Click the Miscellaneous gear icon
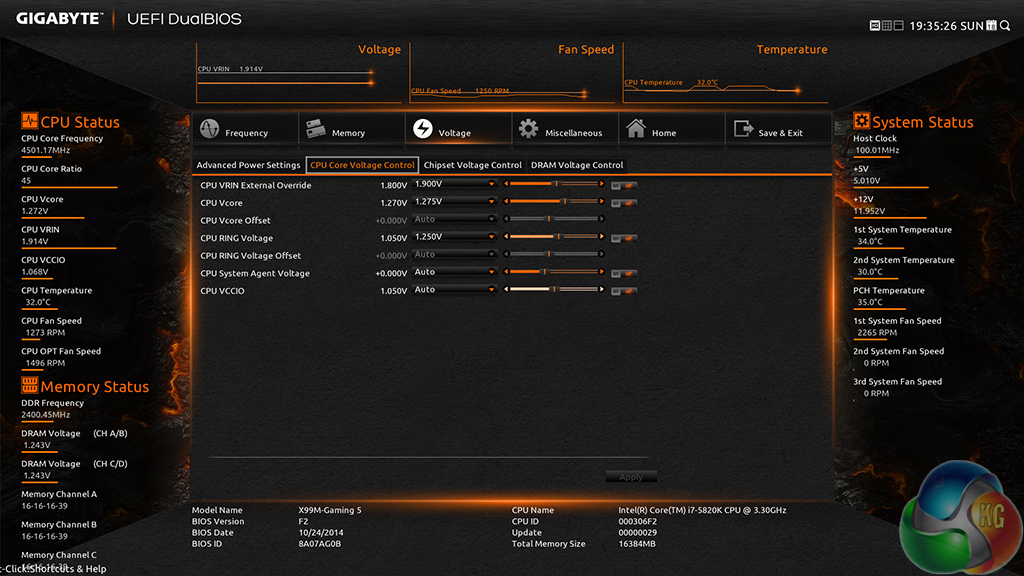Image resolution: width=1024 pixels, height=576 pixels. click(528, 131)
